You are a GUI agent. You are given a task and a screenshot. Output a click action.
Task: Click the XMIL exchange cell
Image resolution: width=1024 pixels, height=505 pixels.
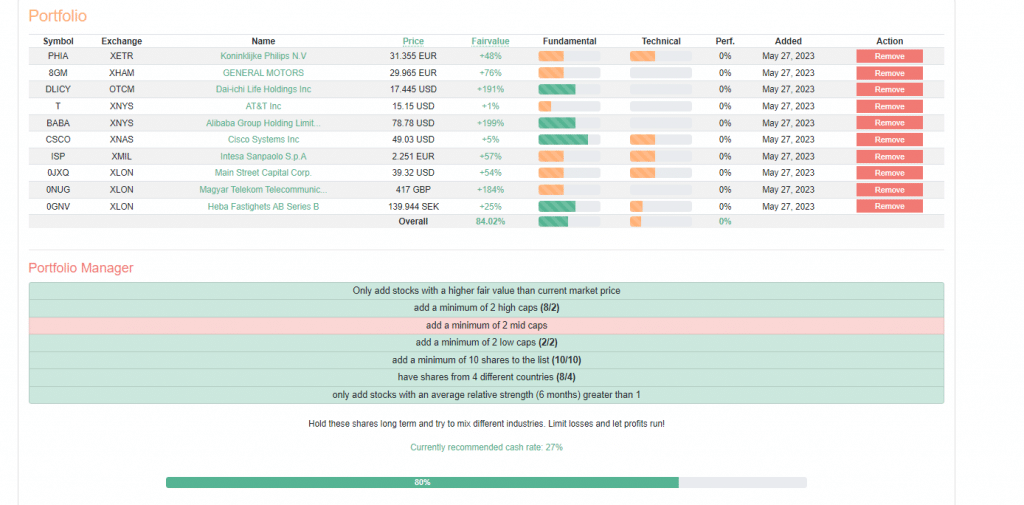(x=121, y=157)
